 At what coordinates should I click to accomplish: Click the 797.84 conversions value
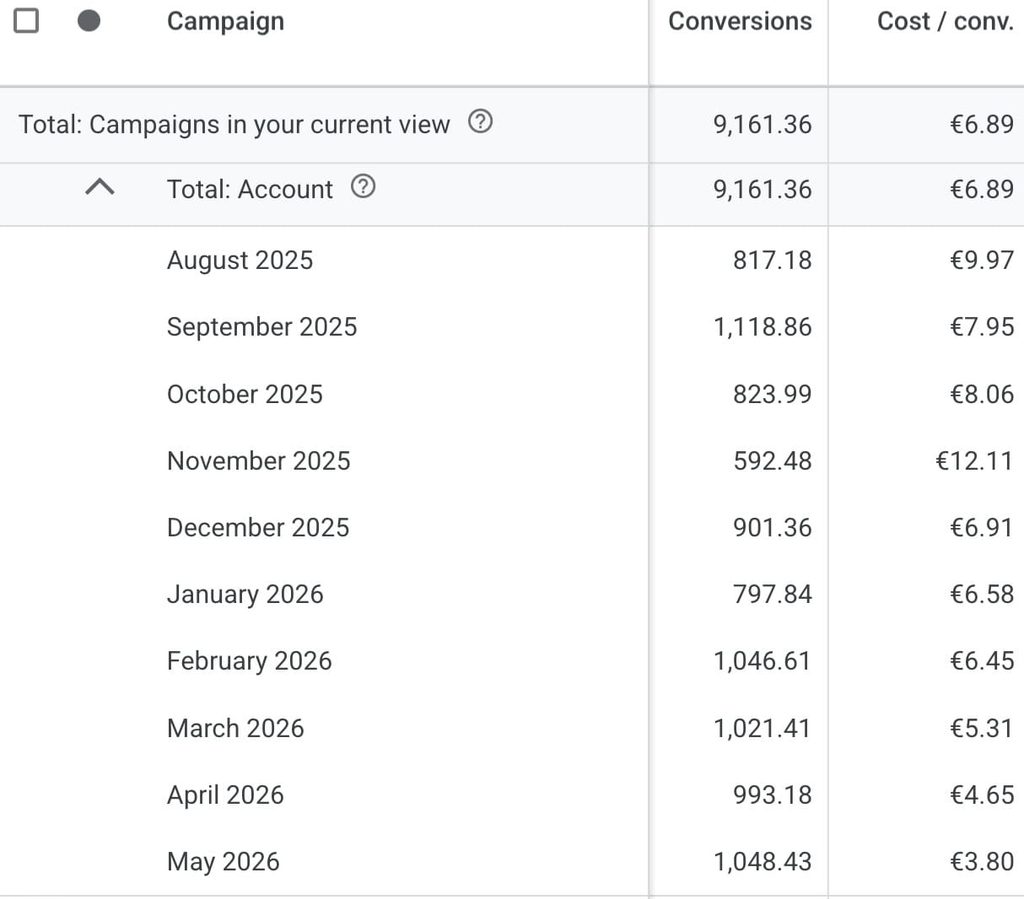point(773,595)
